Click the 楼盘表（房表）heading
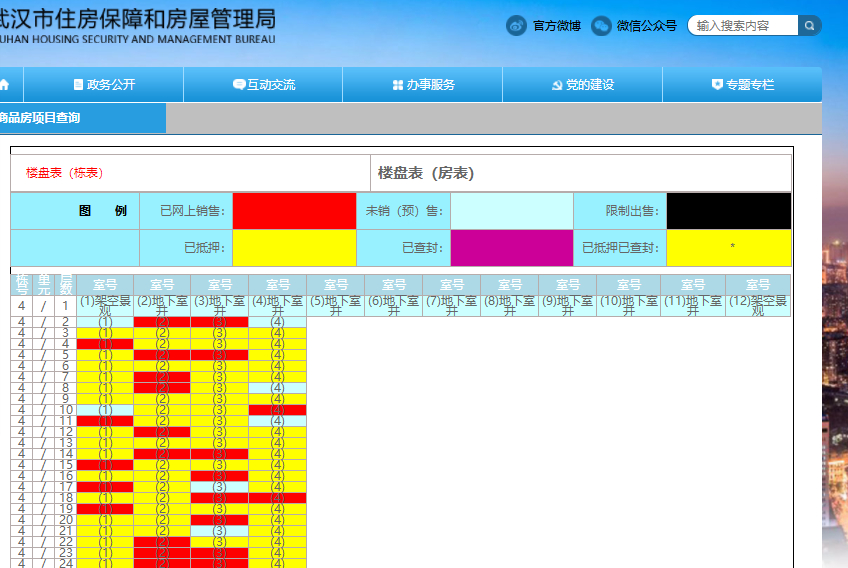Viewport: 848px width, 568px height. [x=426, y=173]
